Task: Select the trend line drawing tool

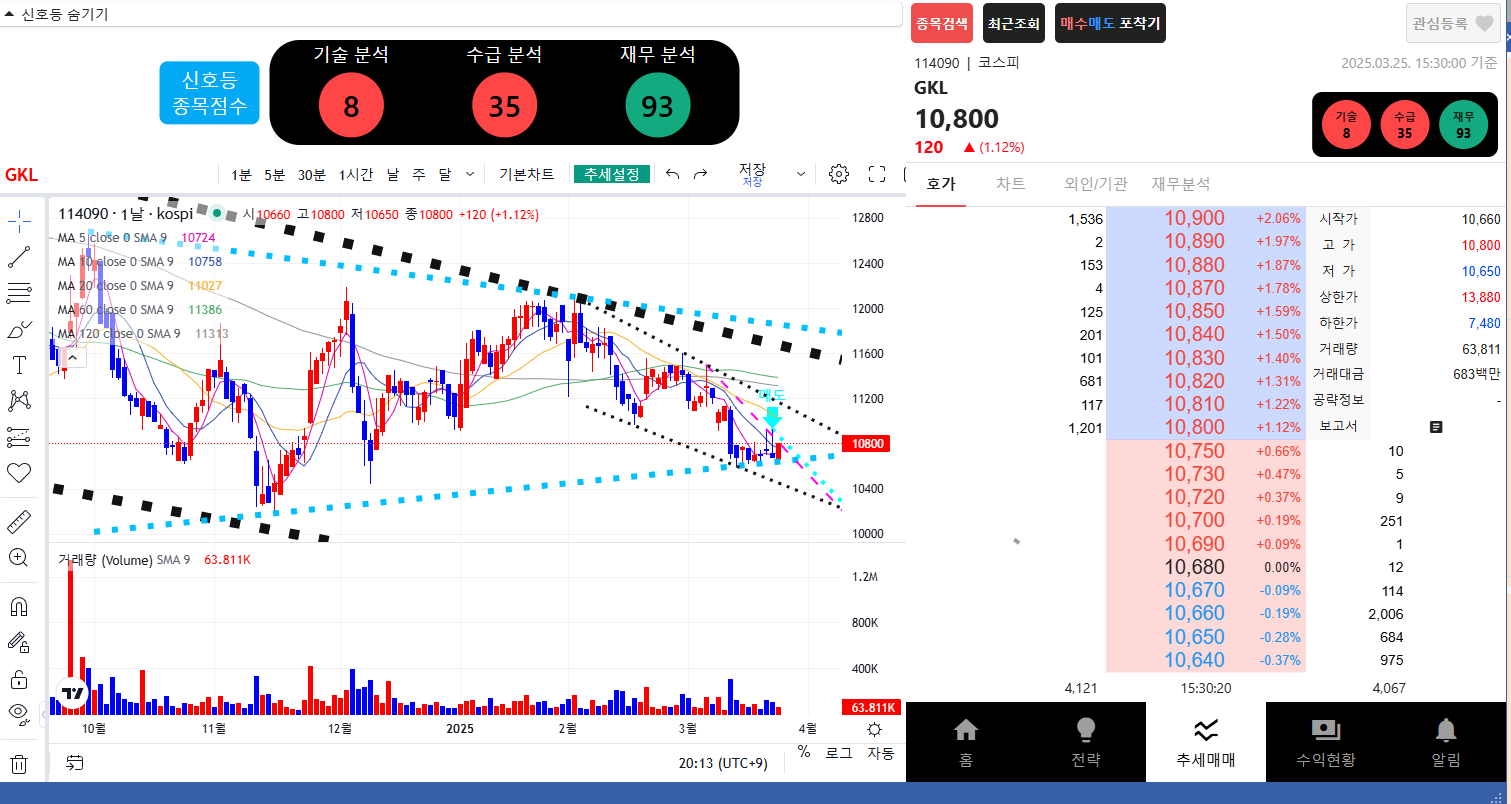Action: click(19, 257)
